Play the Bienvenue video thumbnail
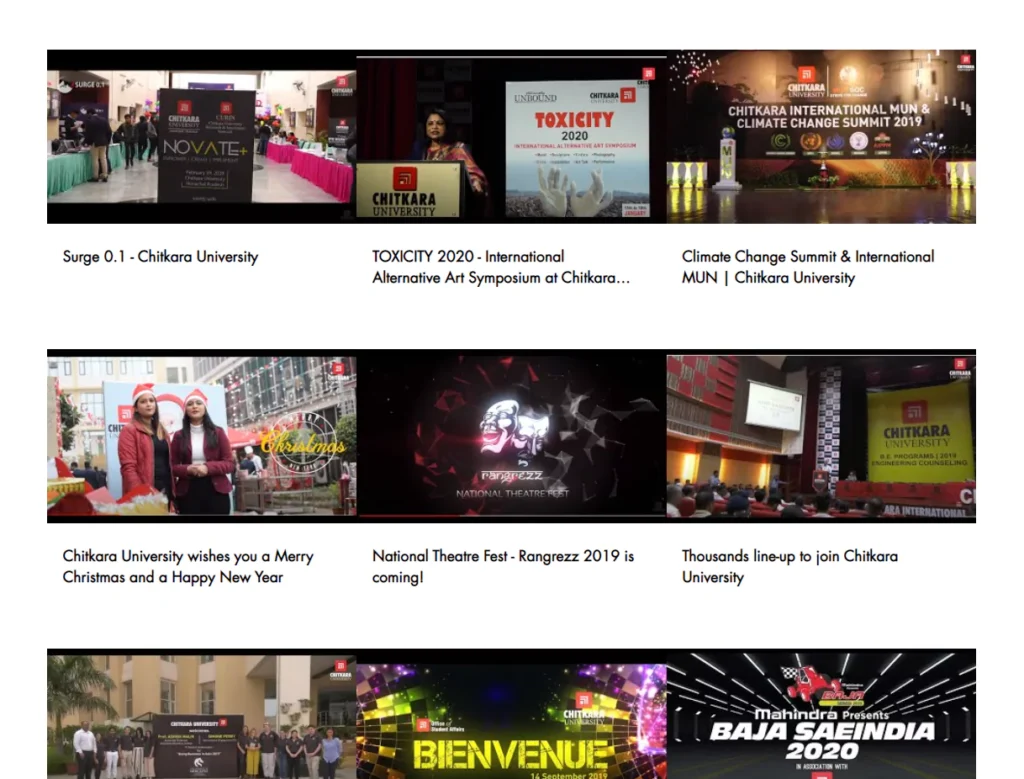The width and height of the screenshot is (1024, 779). tap(511, 714)
